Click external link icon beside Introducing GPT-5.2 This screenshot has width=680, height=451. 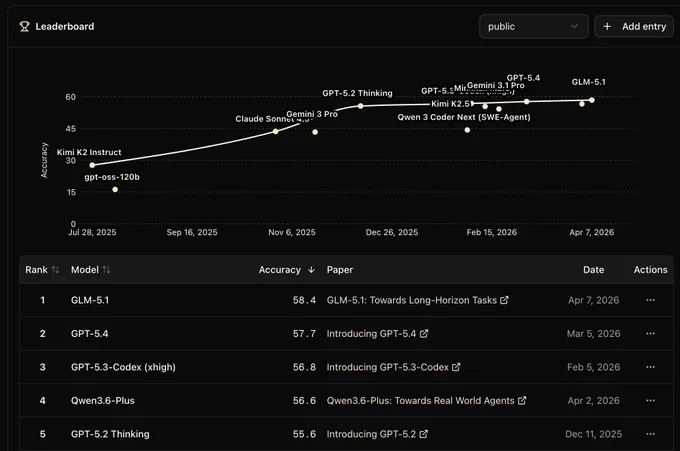(424, 433)
